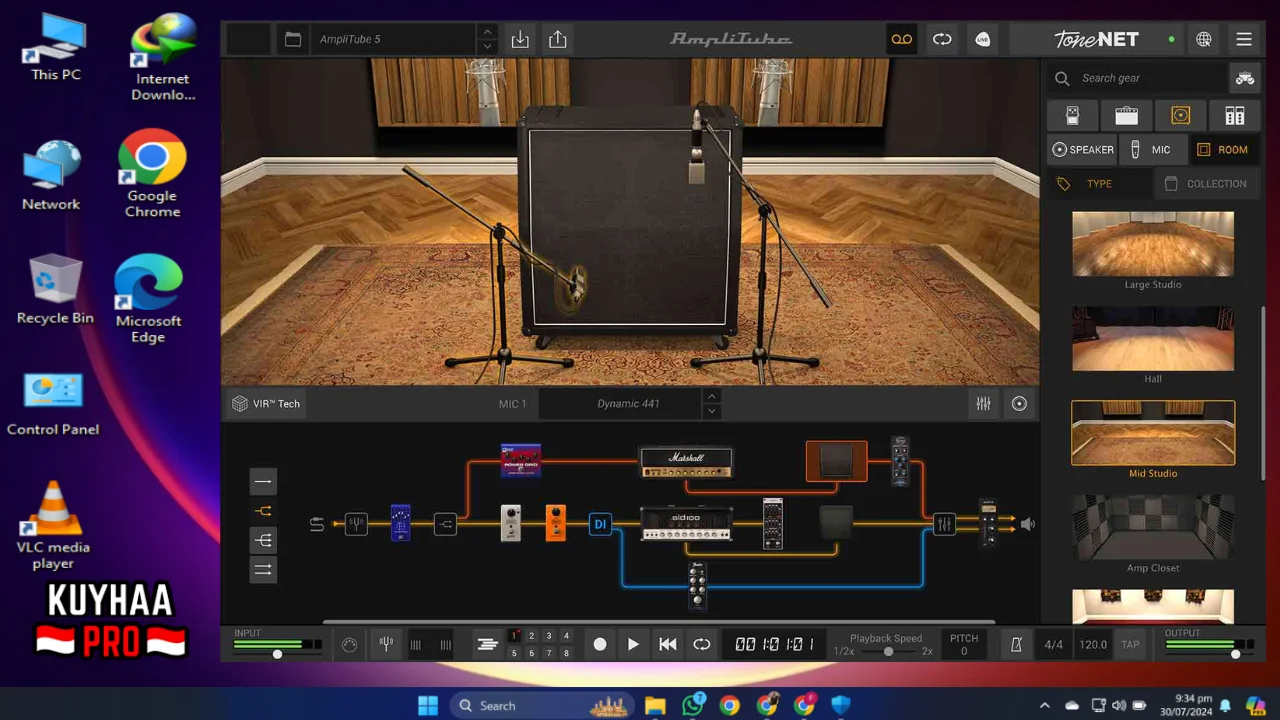Select next mic model arrow down
Viewport: 1280px width, 720px height.
point(712,411)
